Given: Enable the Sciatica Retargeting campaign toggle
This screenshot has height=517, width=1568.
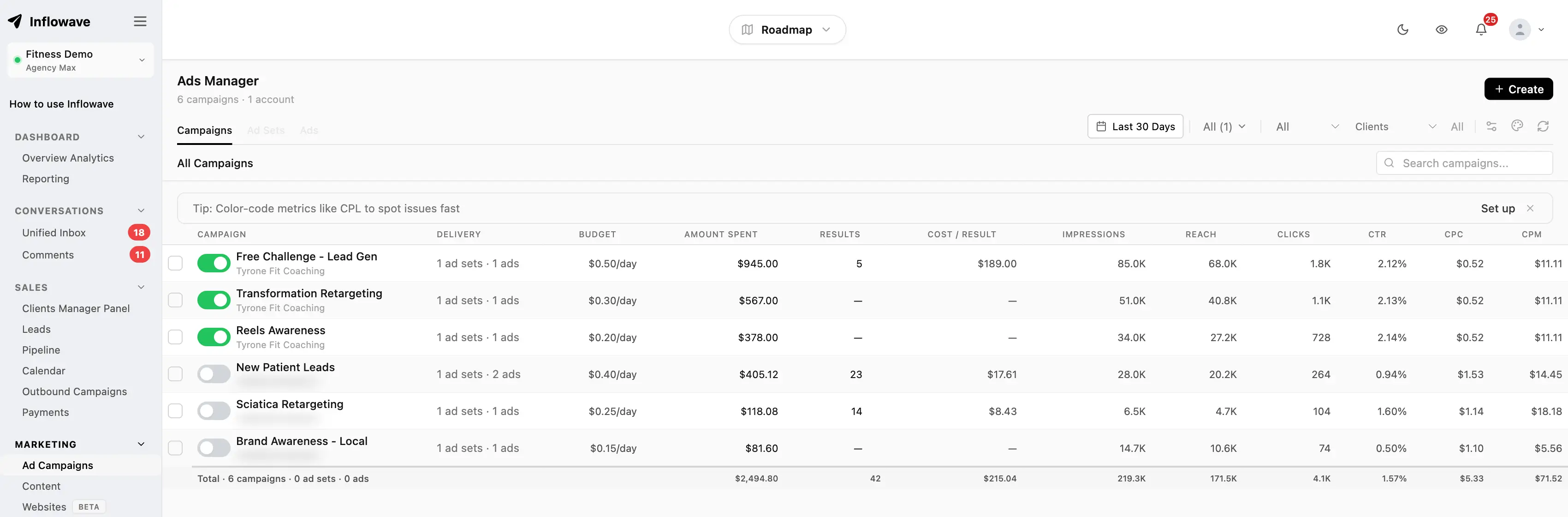Looking at the screenshot, I should click(214, 411).
